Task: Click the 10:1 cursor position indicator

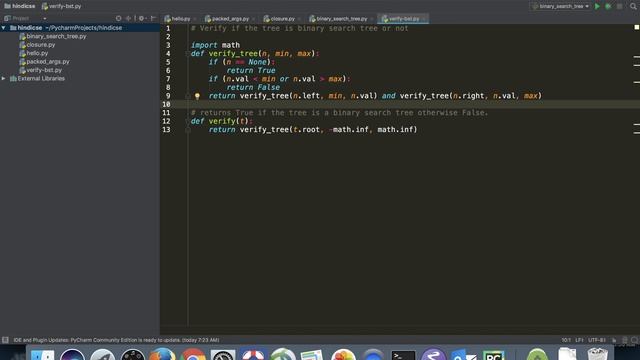Action: [x=566, y=340]
